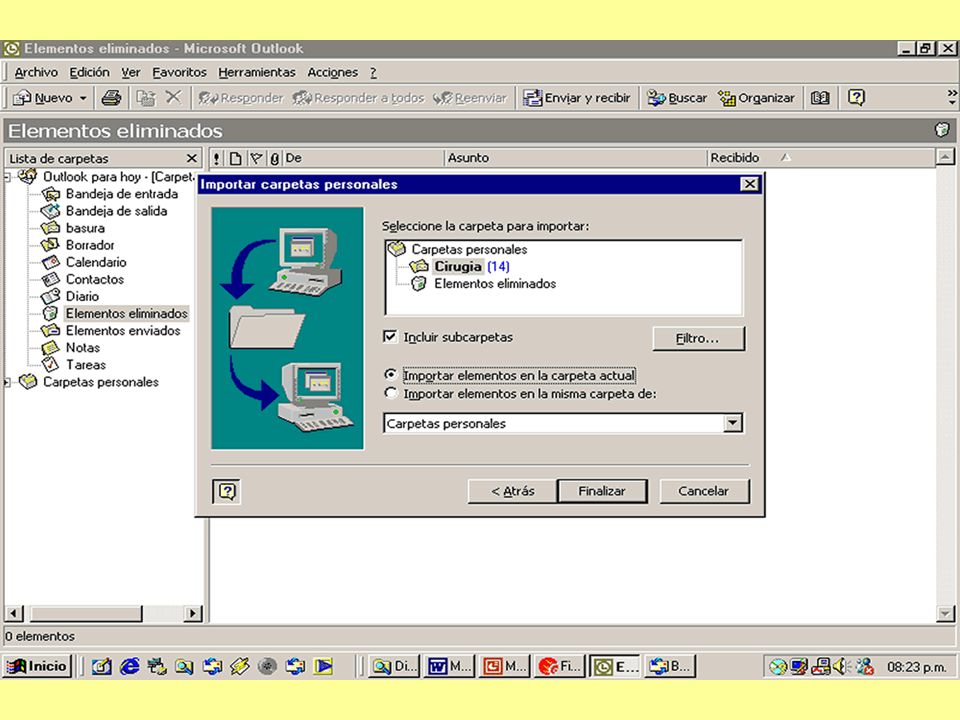Click the < Atrás button
Screen dimensions: 960x720
coord(512,491)
